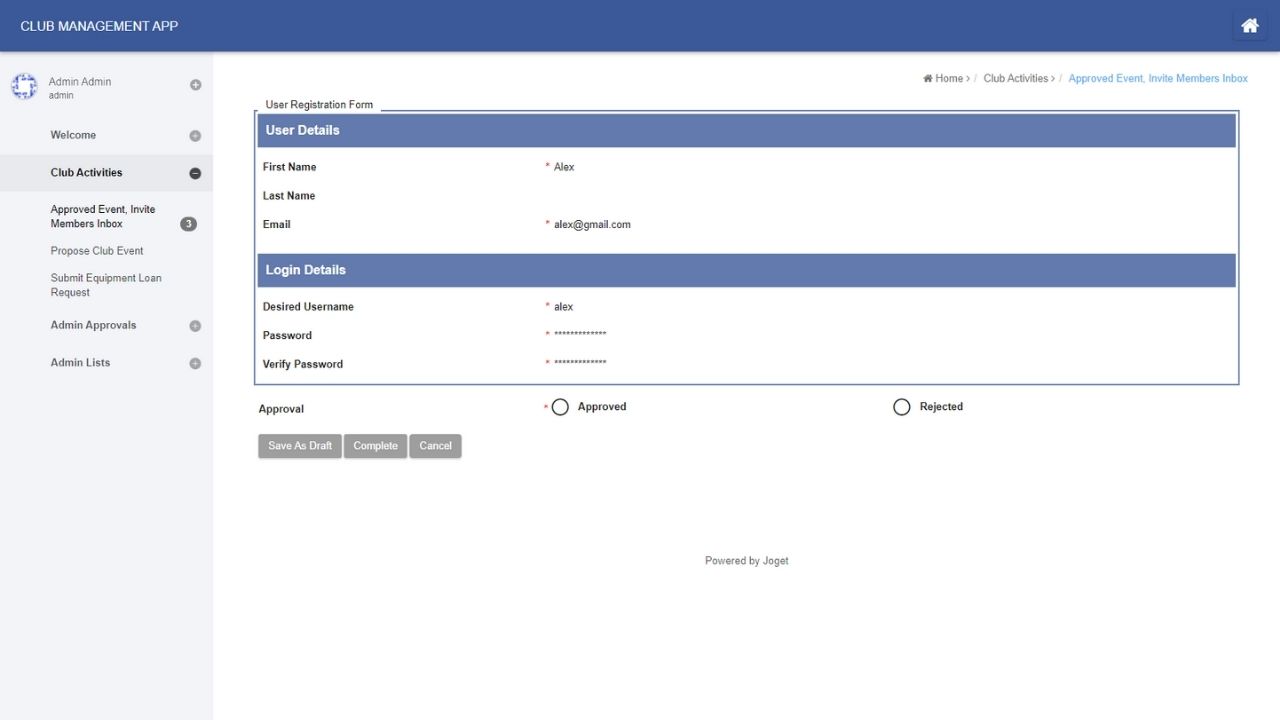Click the Club Activities breadcrumb link
Viewport: 1280px width, 720px height.
1015,79
